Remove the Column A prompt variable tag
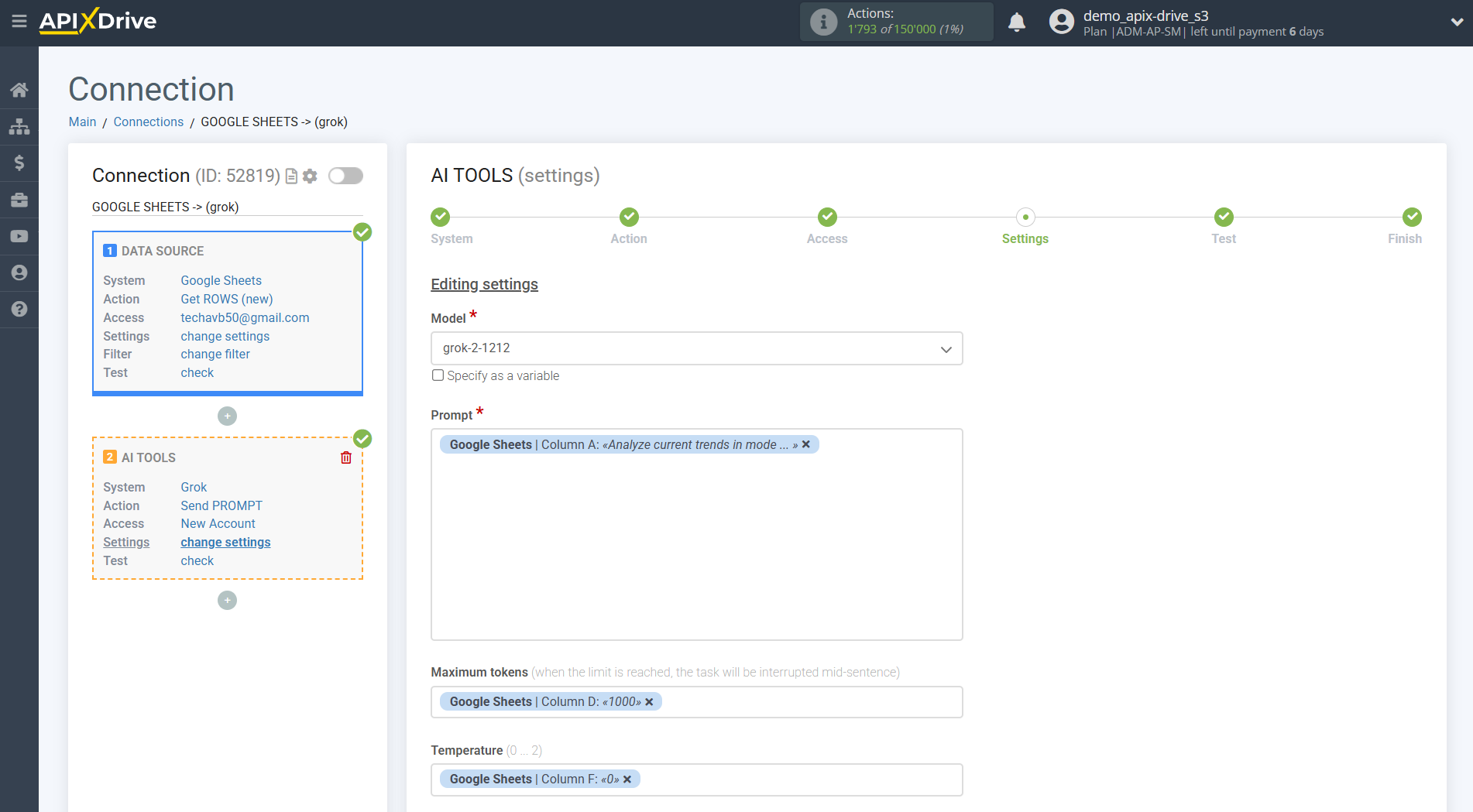 pyautogui.click(x=806, y=444)
